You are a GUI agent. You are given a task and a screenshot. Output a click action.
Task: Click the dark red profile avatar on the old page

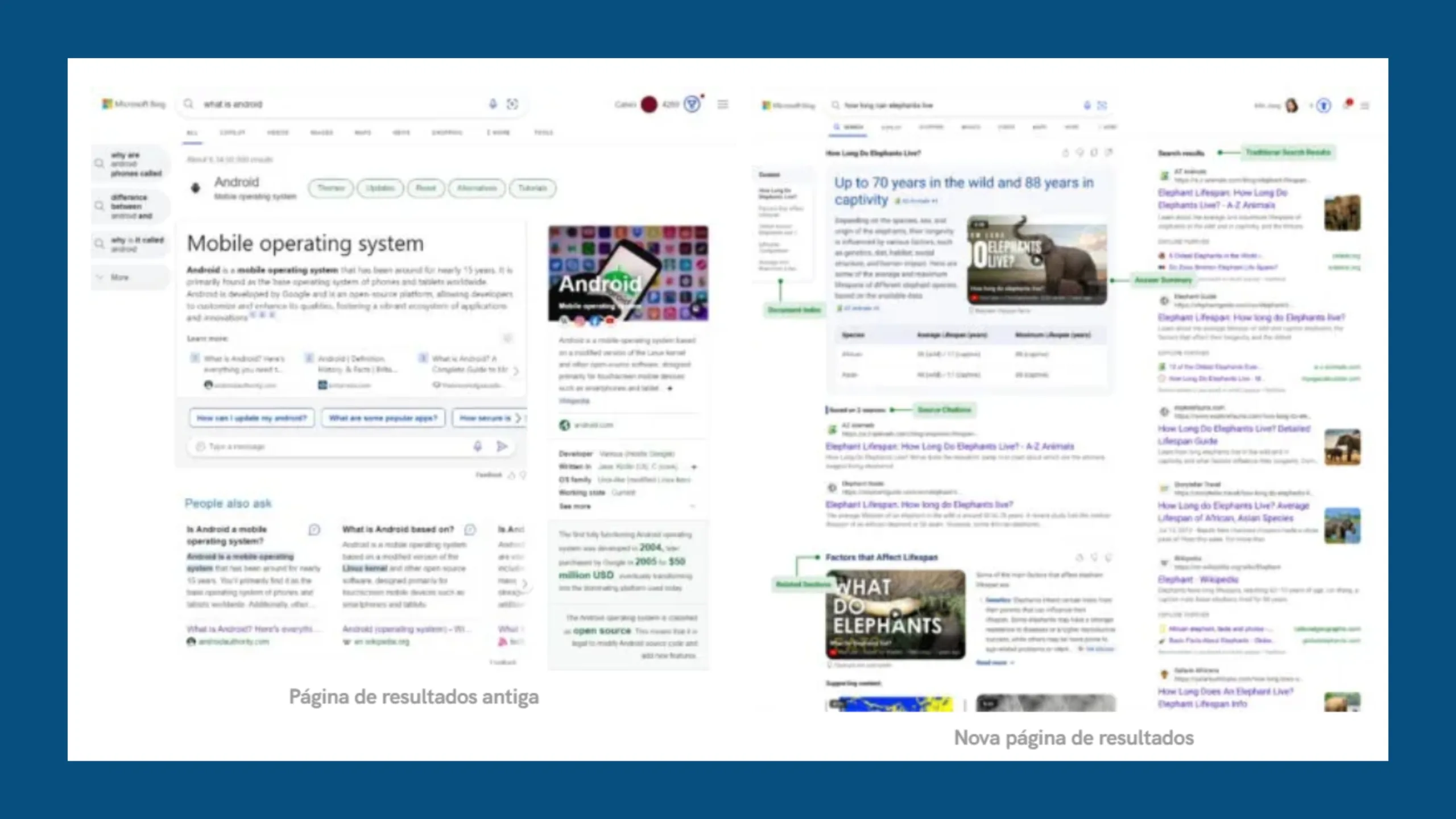(649, 104)
